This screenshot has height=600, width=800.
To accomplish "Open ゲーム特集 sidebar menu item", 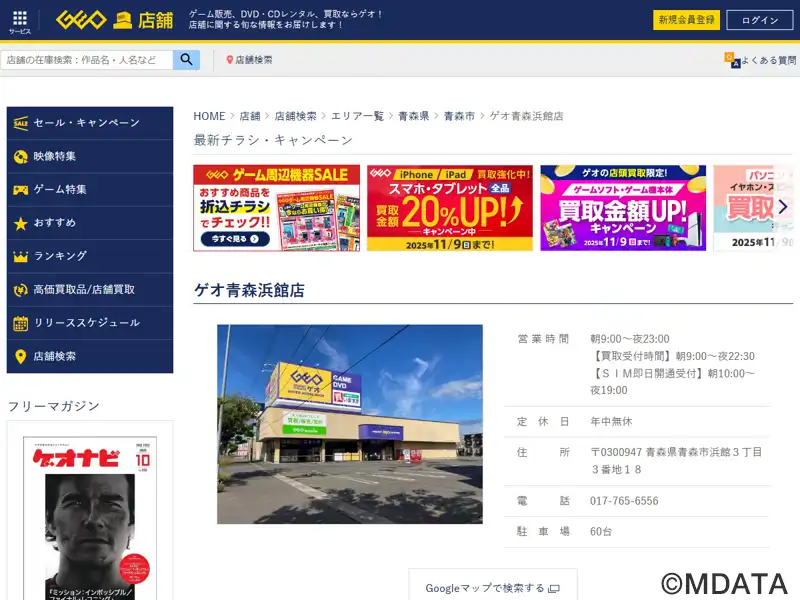I will pos(90,190).
